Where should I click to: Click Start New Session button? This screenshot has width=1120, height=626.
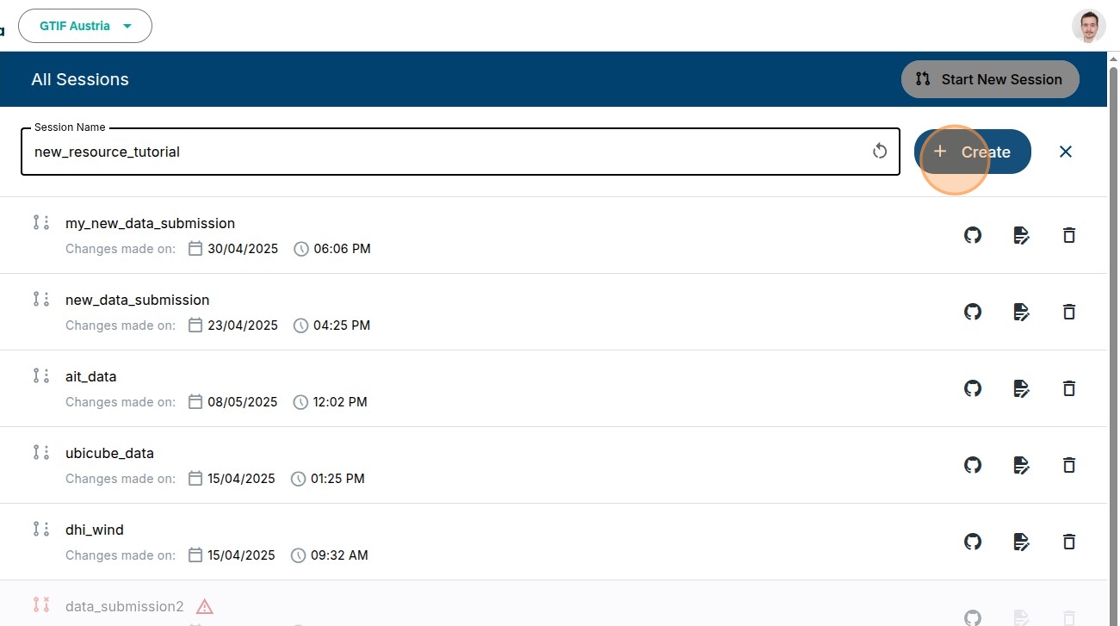click(989, 79)
